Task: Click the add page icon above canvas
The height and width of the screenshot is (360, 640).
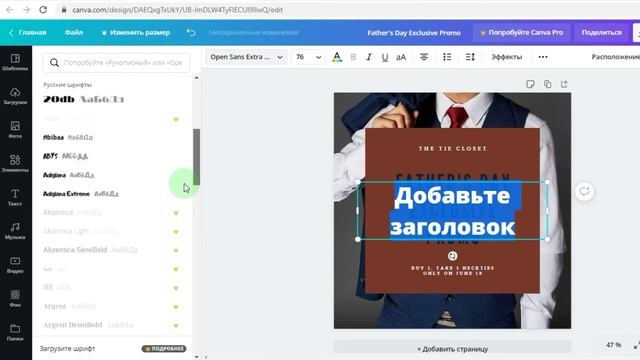Action: (x=564, y=84)
